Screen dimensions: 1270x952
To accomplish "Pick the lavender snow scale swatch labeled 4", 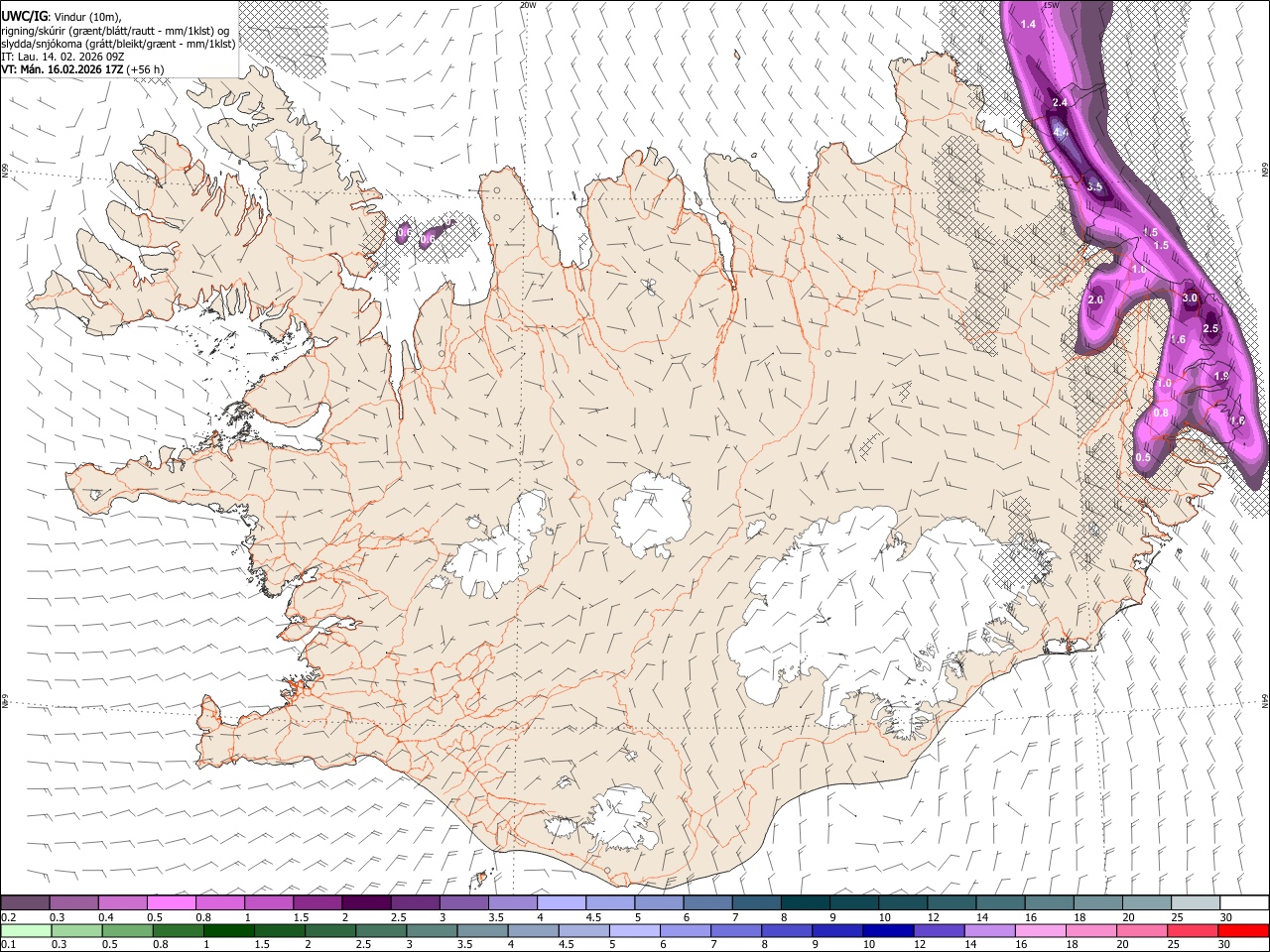I will coord(562,902).
